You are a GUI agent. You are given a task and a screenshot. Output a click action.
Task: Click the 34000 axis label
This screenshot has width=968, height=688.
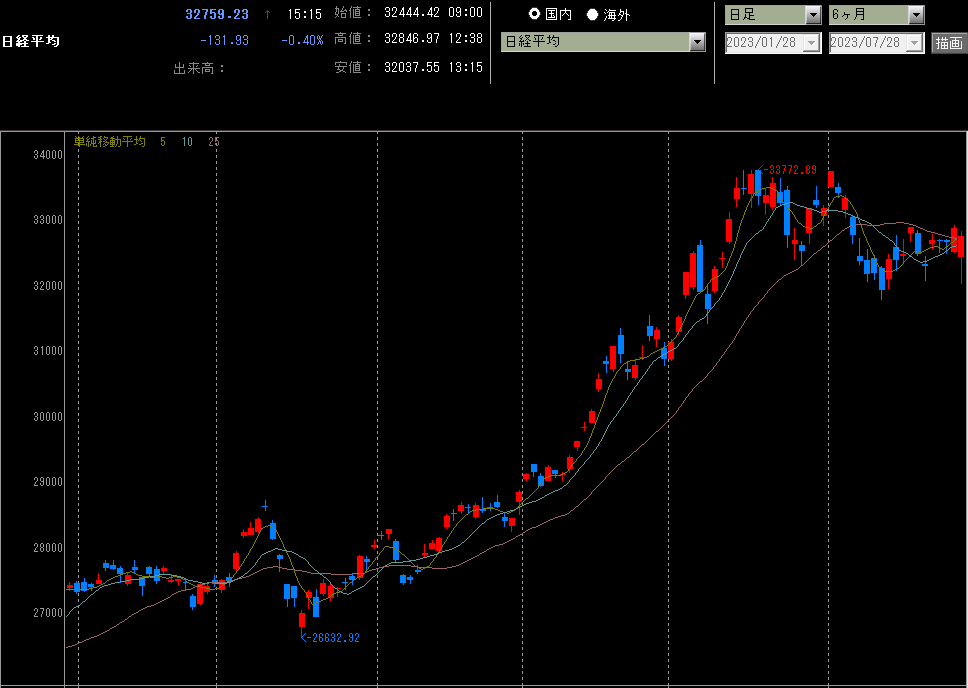pos(48,155)
